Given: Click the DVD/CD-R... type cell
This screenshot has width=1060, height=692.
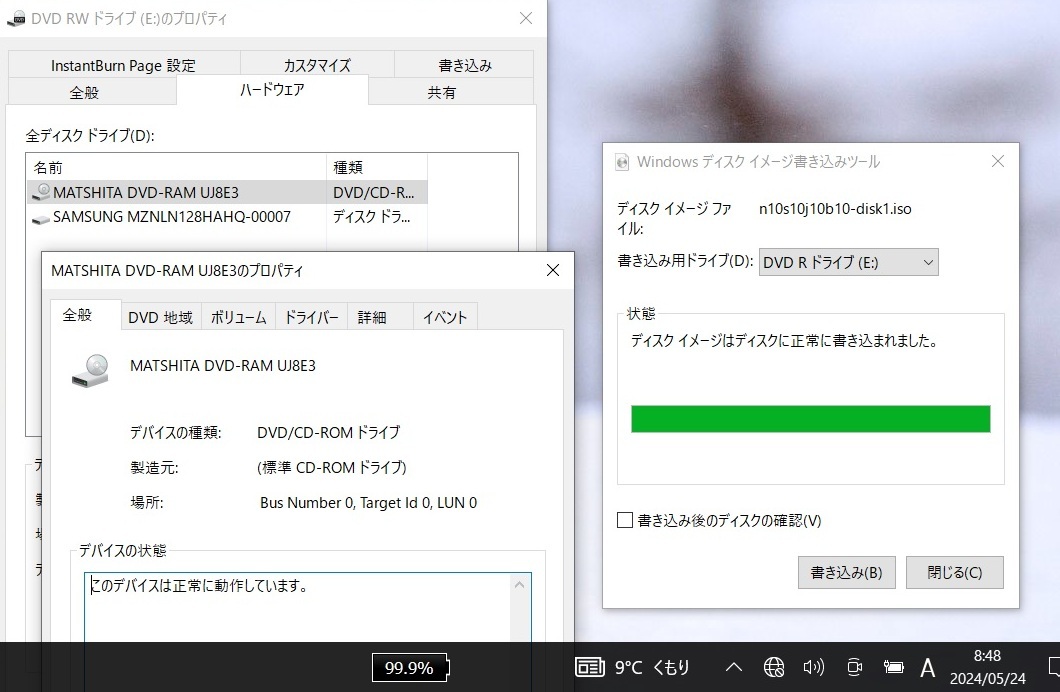Looking at the screenshot, I should 374,193.
